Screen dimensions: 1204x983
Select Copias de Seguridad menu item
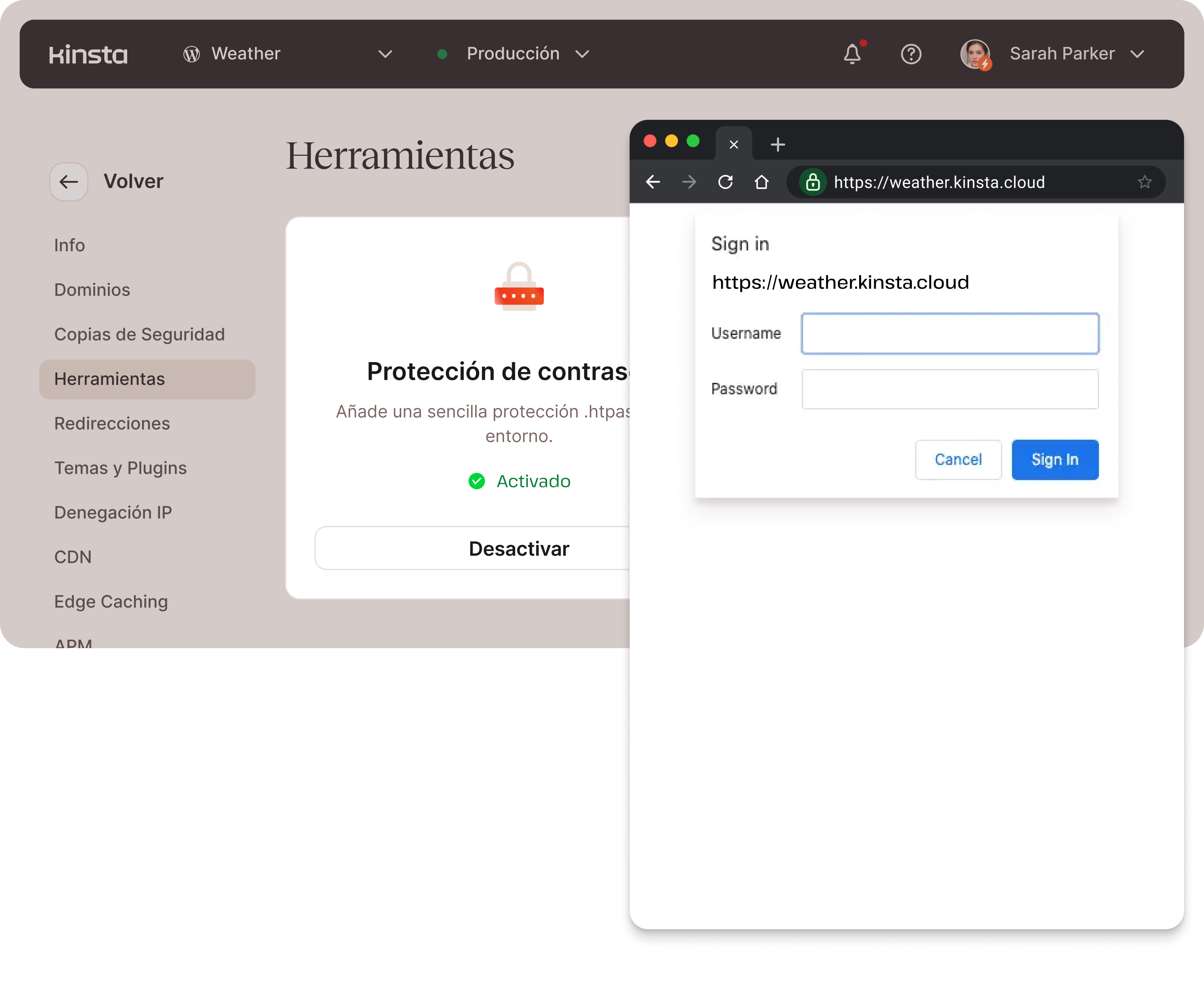139,335
